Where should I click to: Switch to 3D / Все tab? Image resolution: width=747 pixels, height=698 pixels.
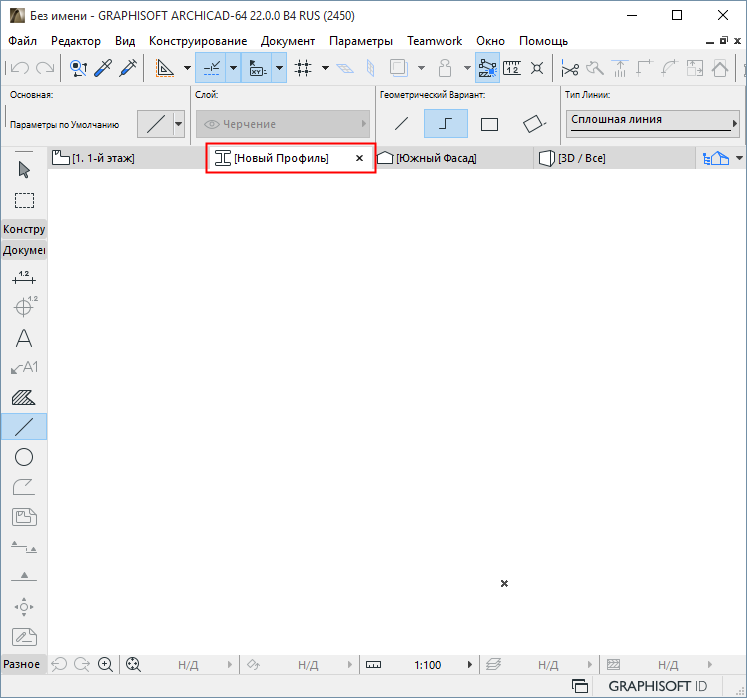pyautogui.click(x=615, y=158)
